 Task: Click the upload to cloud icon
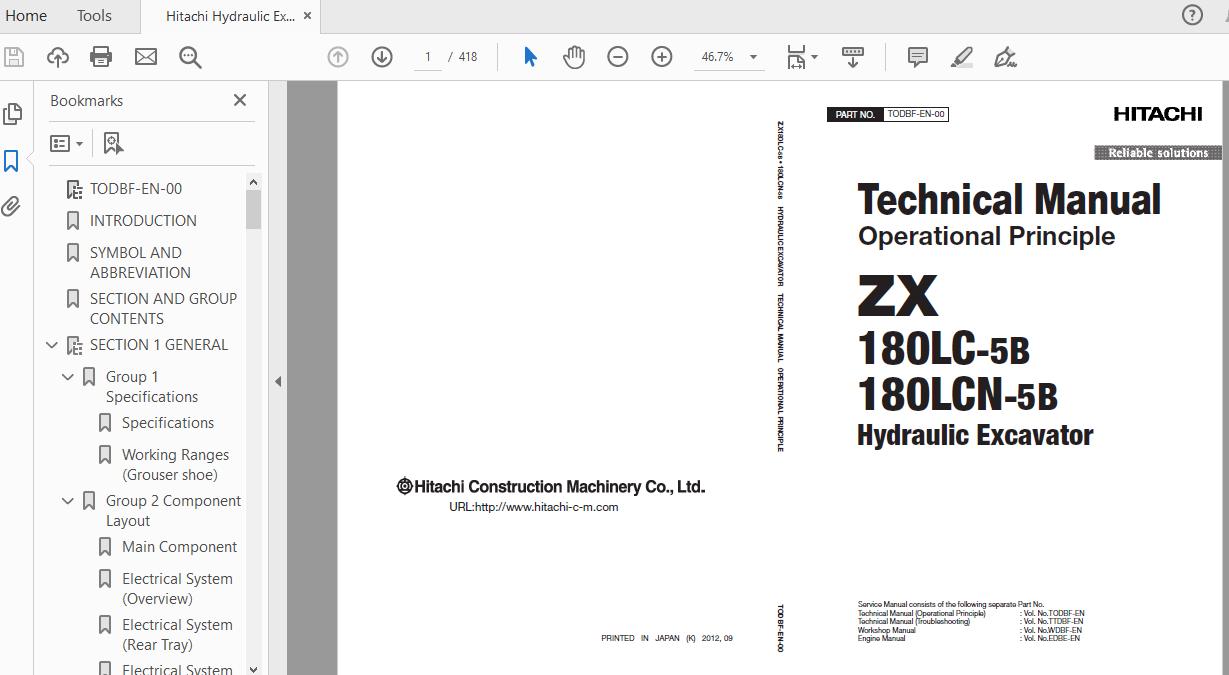tap(58, 57)
